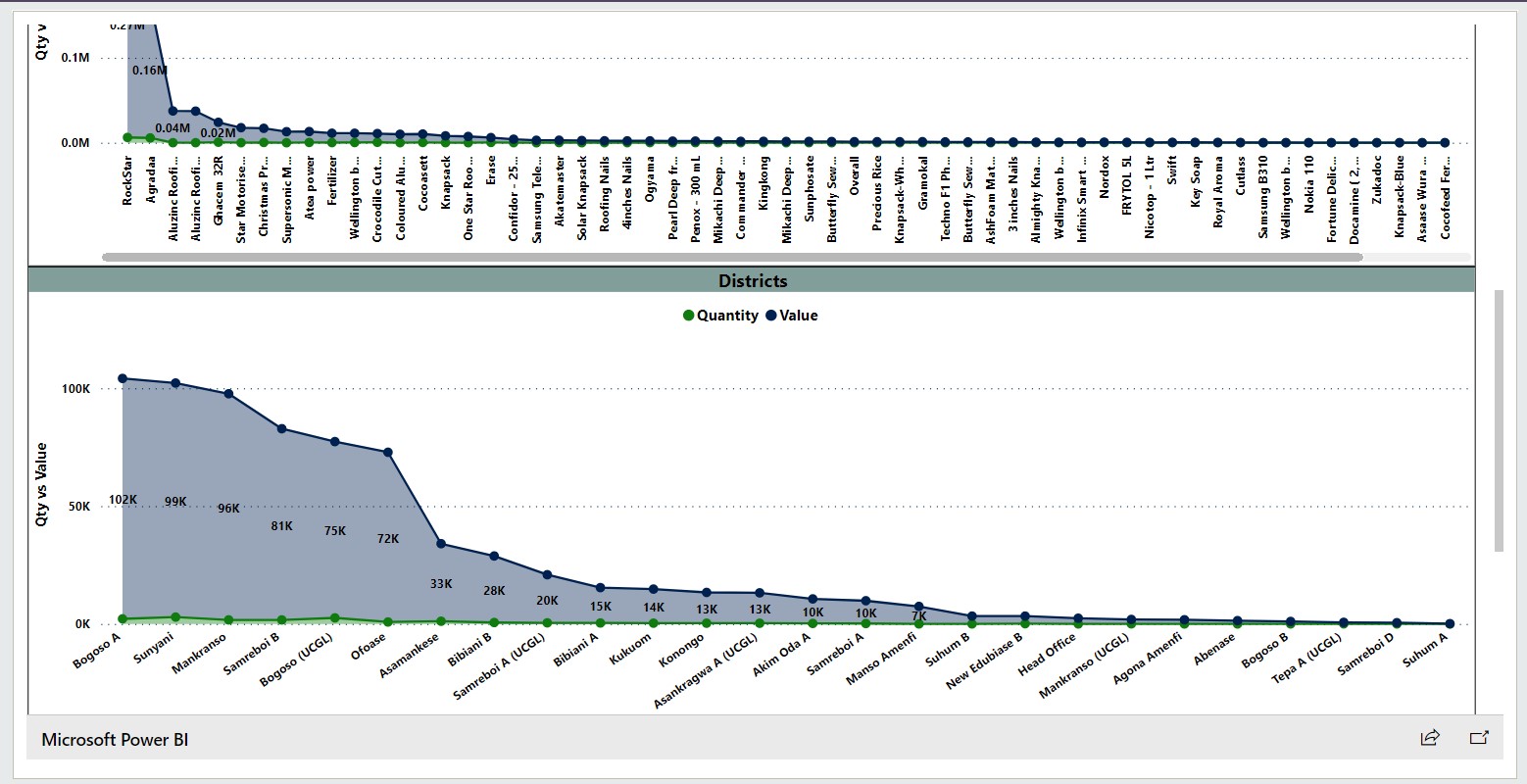The height and width of the screenshot is (784, 1527).
Task: Click the Bogoso A axis label
Action: point(97,651)
